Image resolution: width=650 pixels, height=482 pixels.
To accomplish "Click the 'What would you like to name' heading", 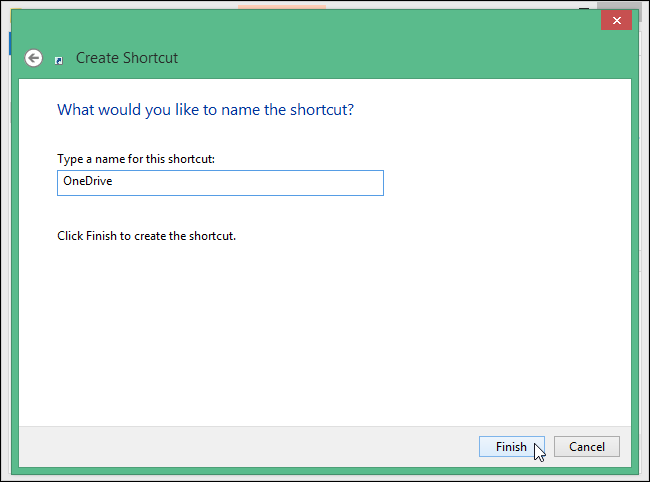I will pos(205,110).
